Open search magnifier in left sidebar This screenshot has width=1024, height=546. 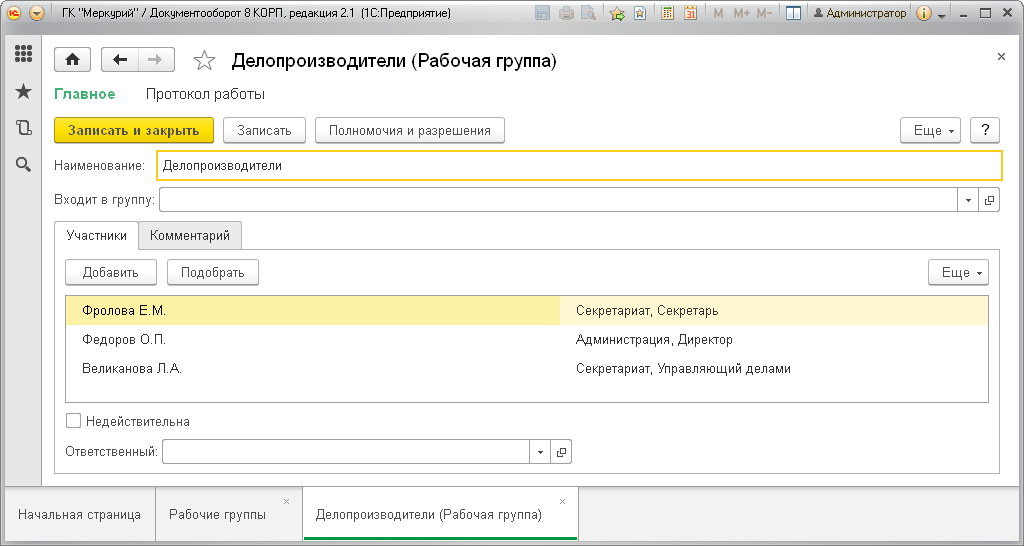(24, 165)
